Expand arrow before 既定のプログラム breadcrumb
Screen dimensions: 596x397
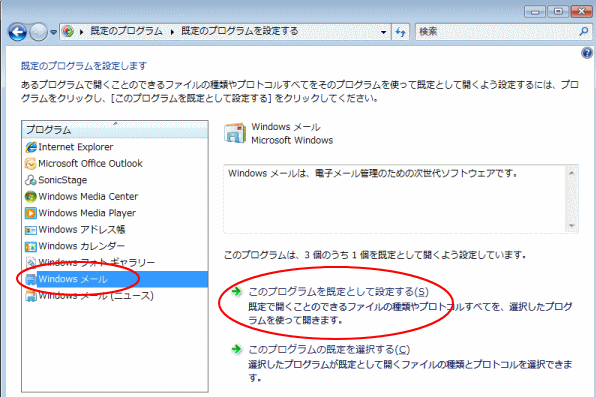click(81, 32)
